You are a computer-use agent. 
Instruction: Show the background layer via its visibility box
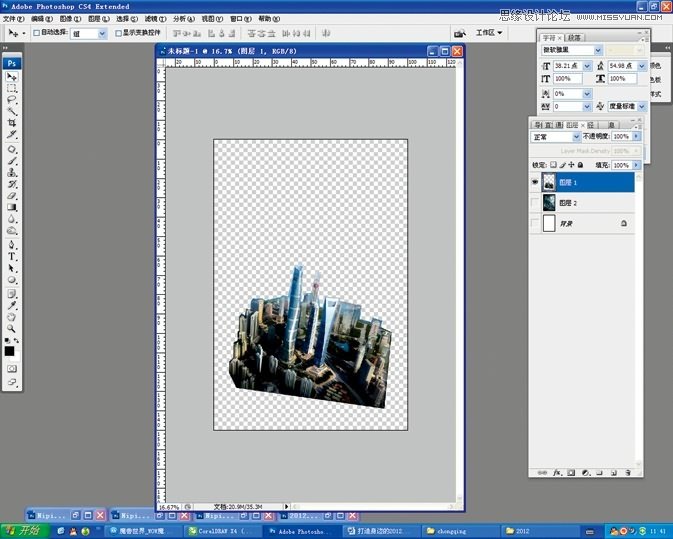coord(535,223)
